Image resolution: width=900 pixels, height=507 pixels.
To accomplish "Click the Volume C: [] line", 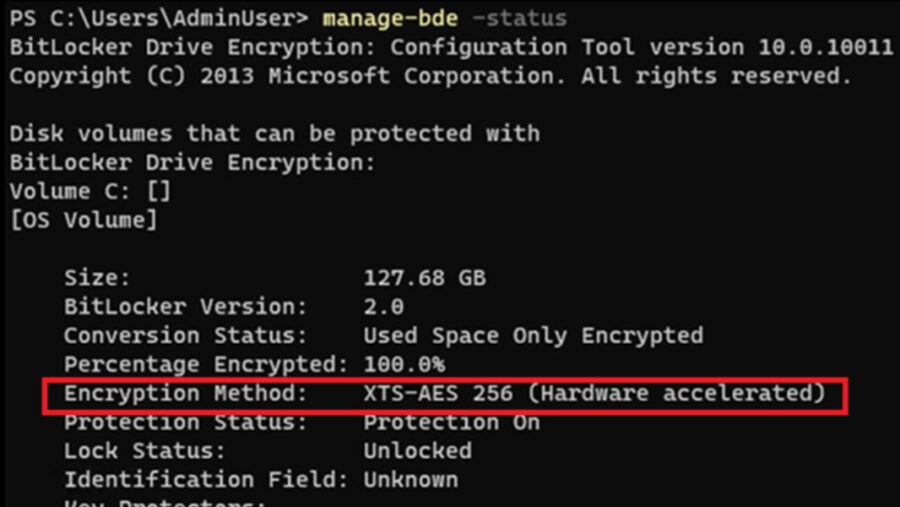I will pos(90,192).
